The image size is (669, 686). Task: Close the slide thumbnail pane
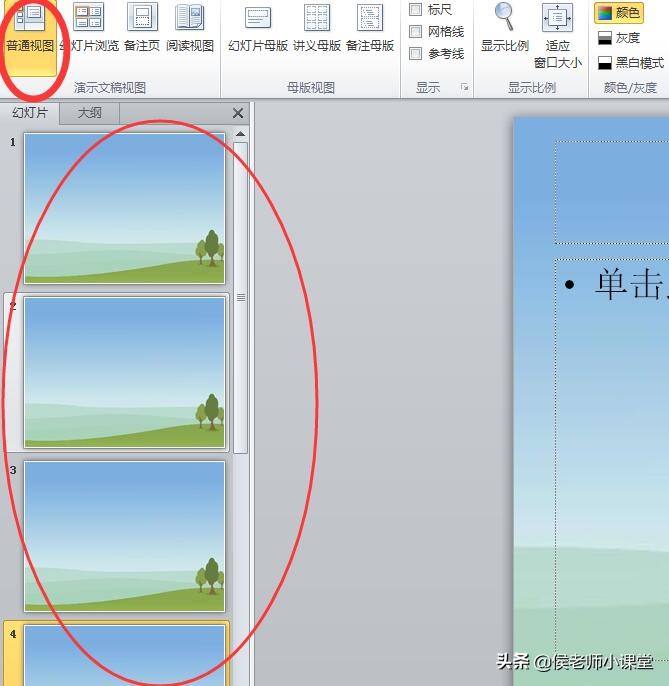point(238,113)
